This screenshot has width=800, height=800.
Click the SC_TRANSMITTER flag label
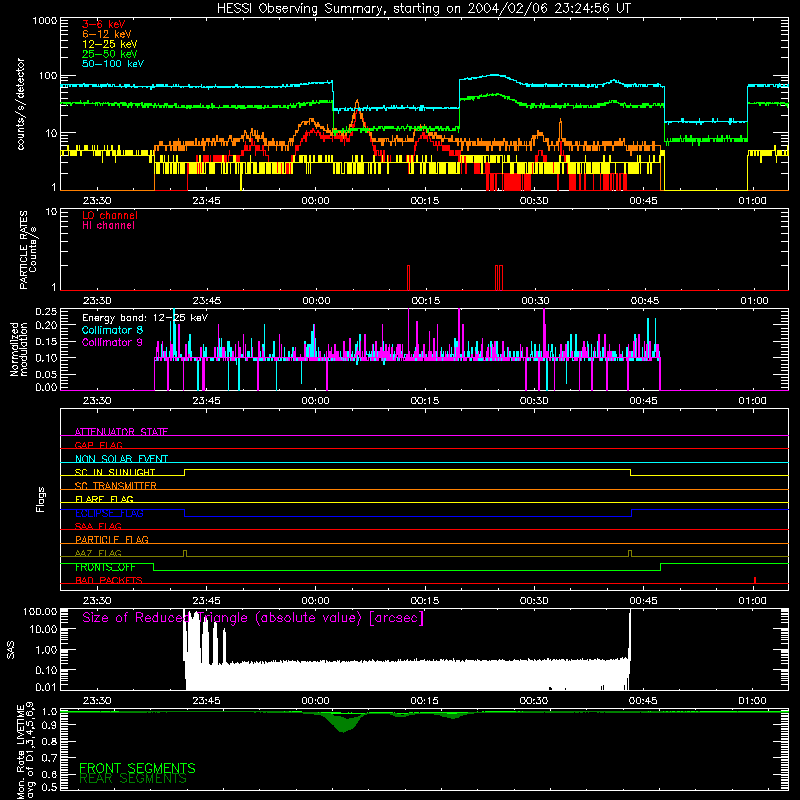click(116, 486)
